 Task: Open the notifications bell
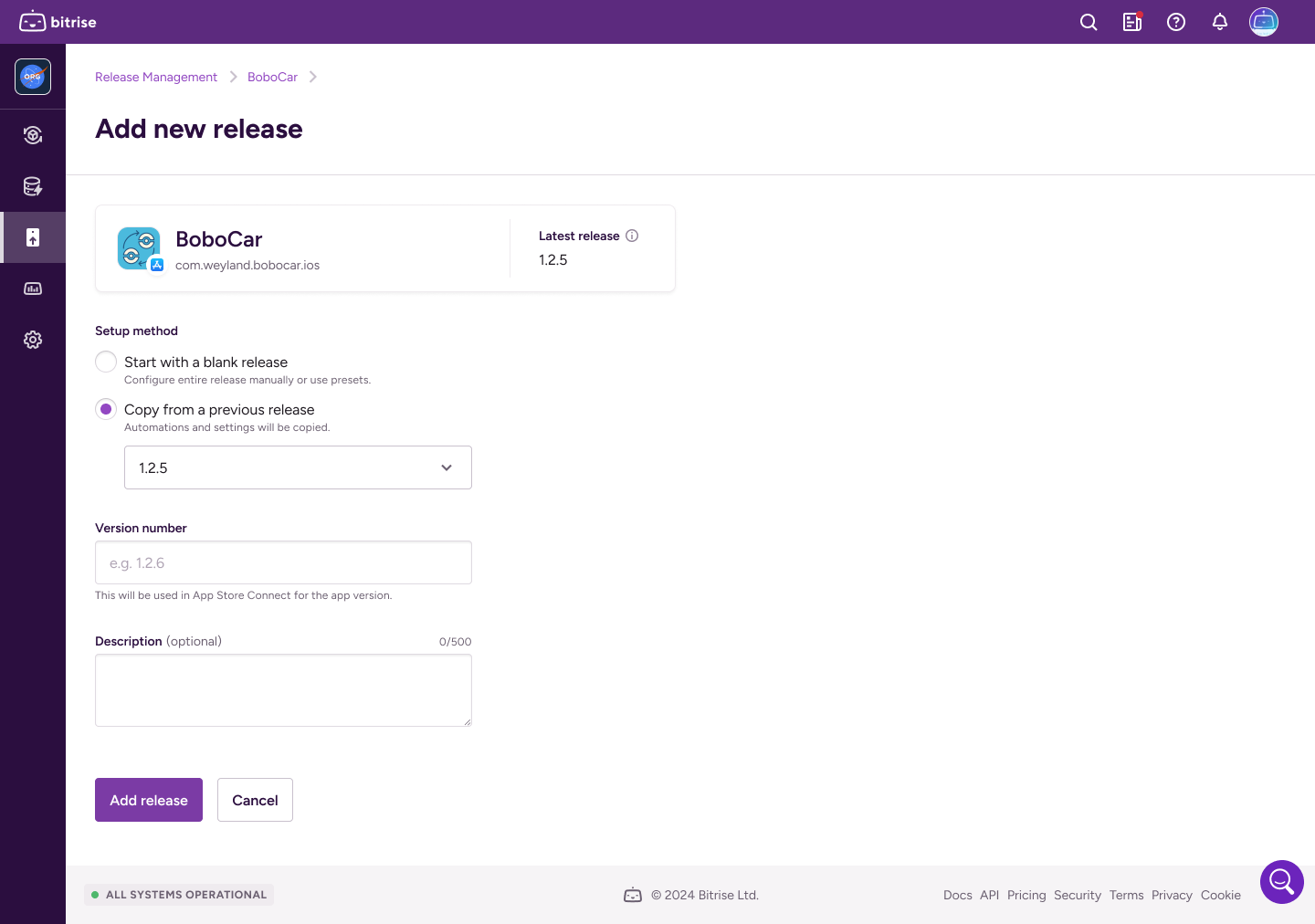pyautogui.click(x=1220, y=22)
